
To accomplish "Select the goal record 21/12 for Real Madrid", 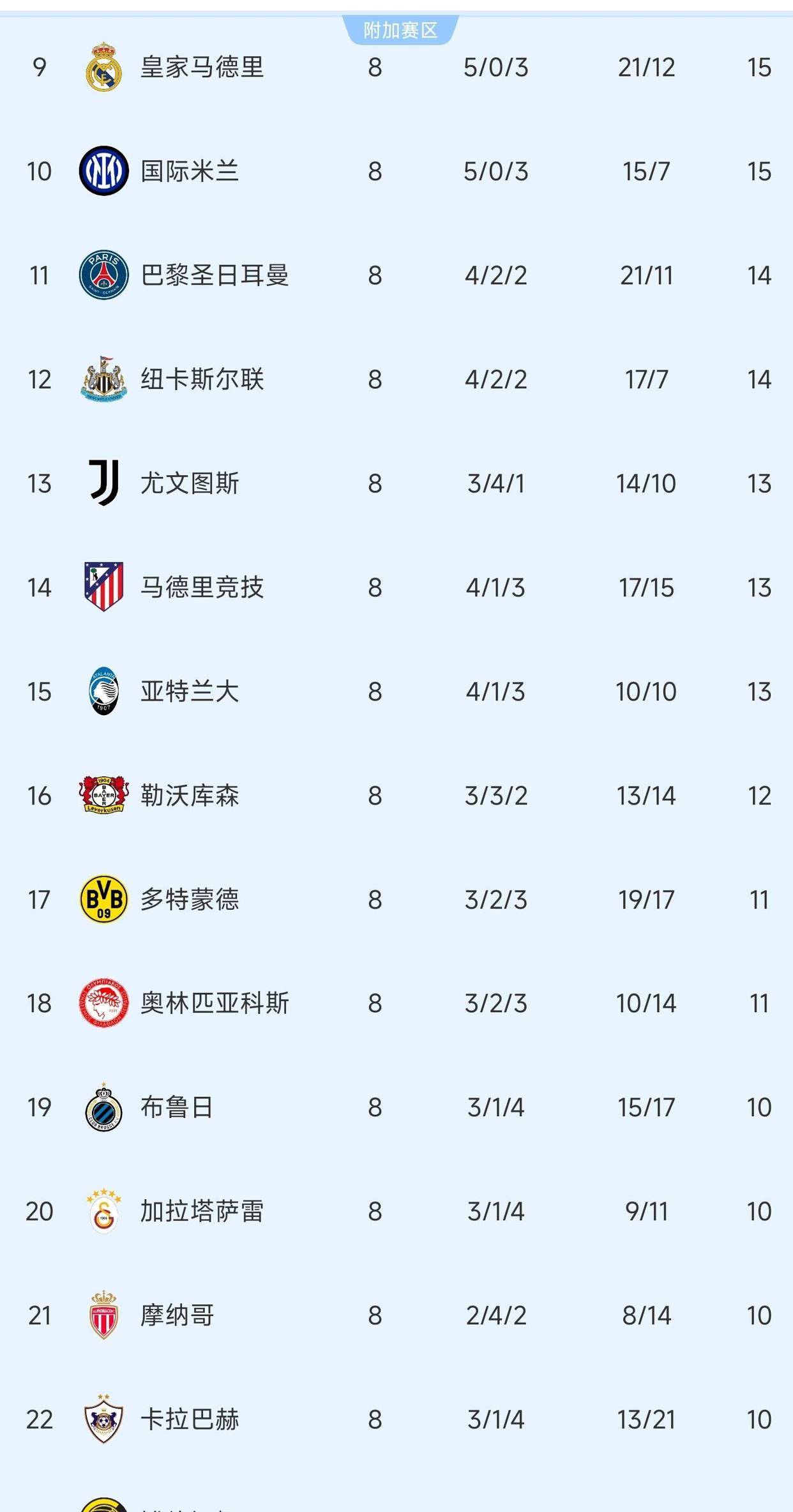I will click(x=647, y=66).
